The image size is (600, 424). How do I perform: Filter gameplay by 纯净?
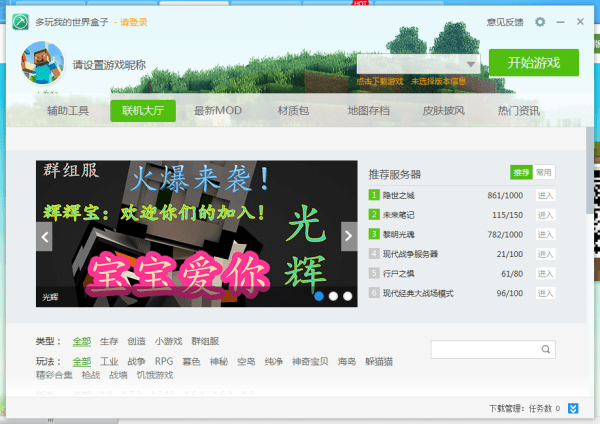click(274, 361)
